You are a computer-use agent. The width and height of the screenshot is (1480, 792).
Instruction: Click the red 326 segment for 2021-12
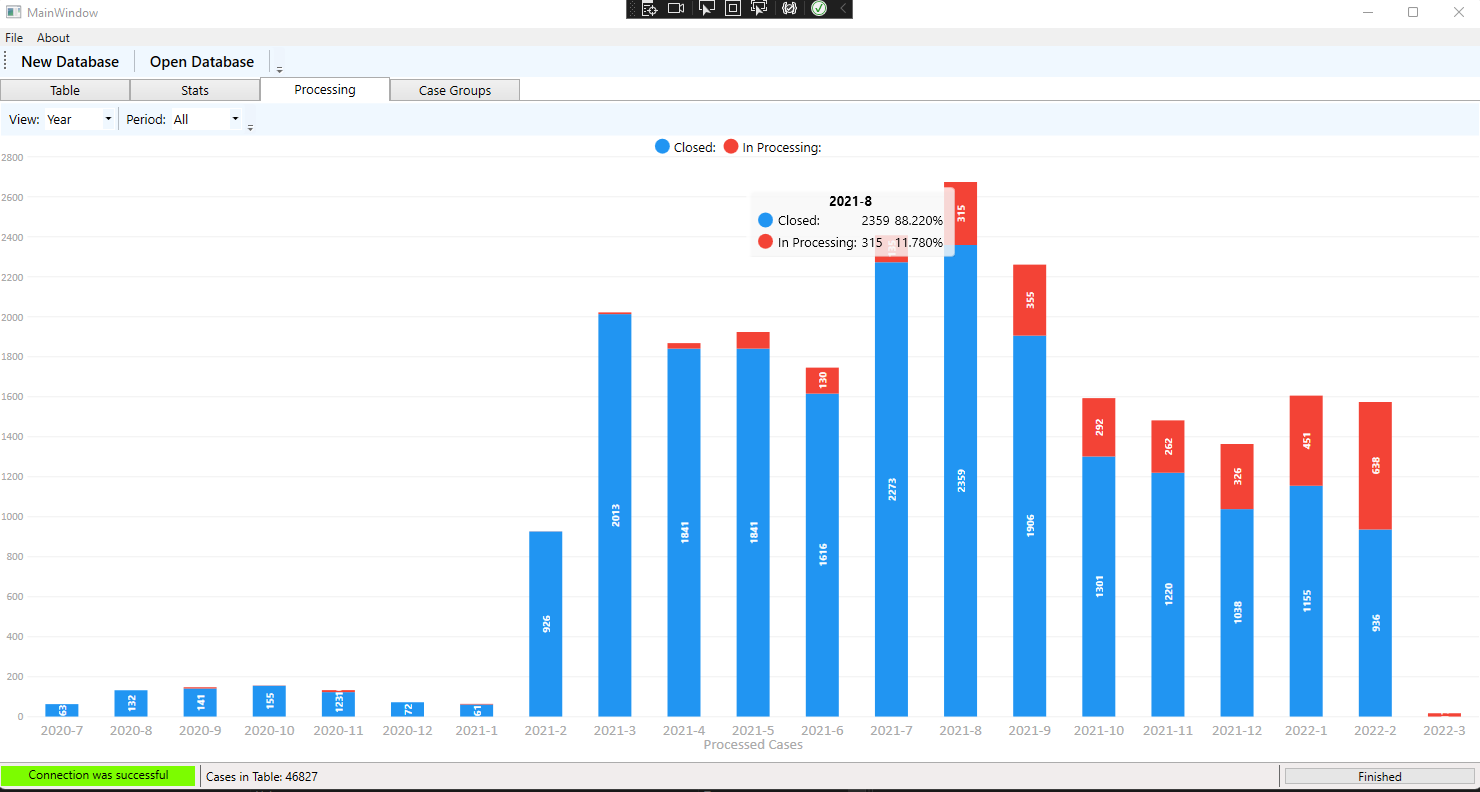1237,477
